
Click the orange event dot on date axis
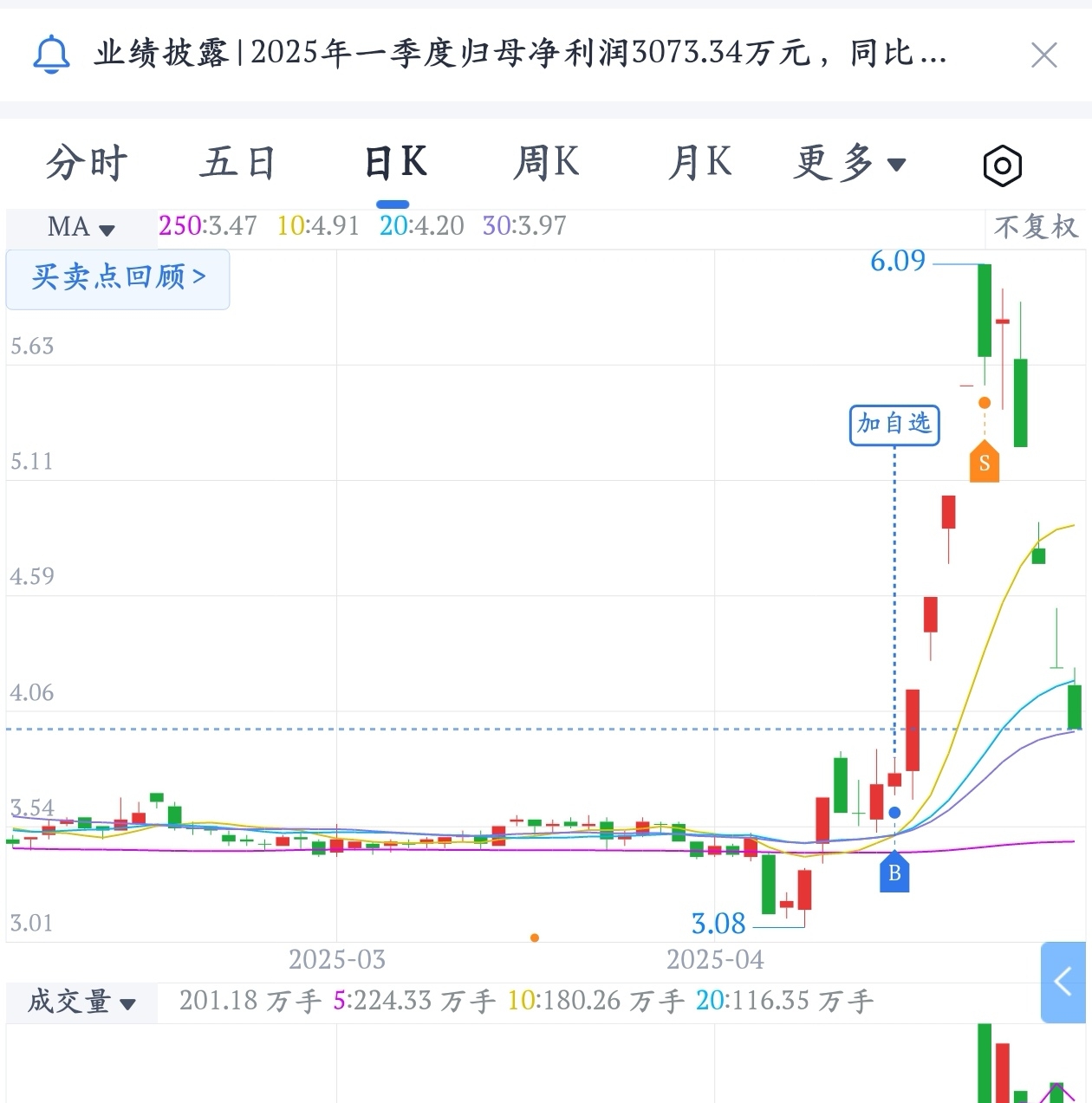point(535,938)
